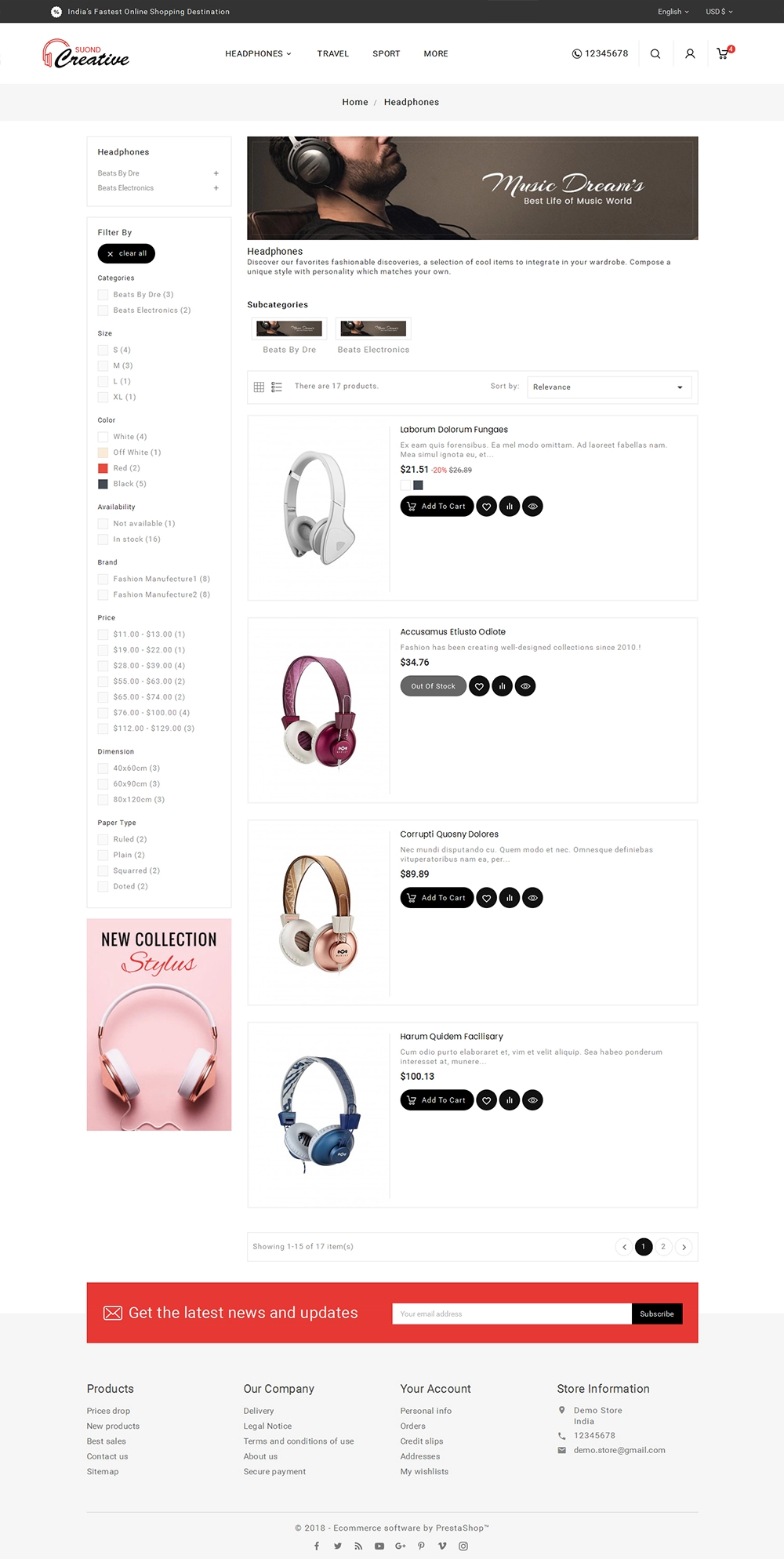
Task: Add Laborum Dolorum Fungaes to wishlist
Action: point(487,507)
